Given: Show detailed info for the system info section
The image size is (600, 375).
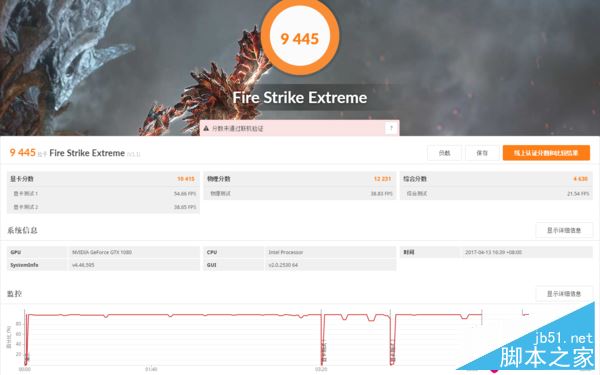Looking at the screenshot, I should point(564,230).
